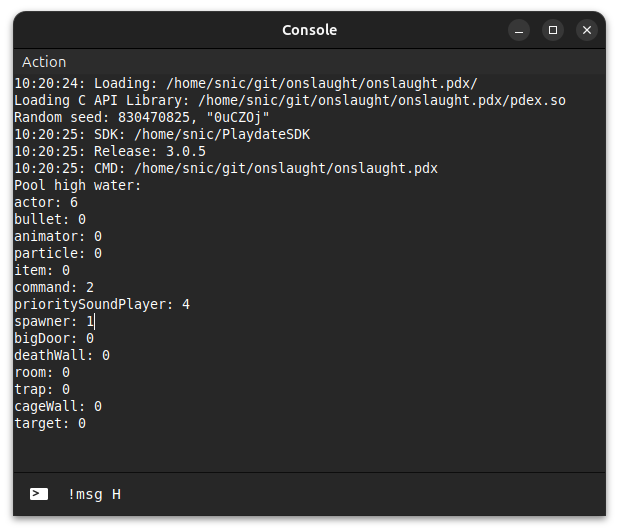Click the terminal prompt icon
Screen dimensions: 619x532
pos(39,494)
